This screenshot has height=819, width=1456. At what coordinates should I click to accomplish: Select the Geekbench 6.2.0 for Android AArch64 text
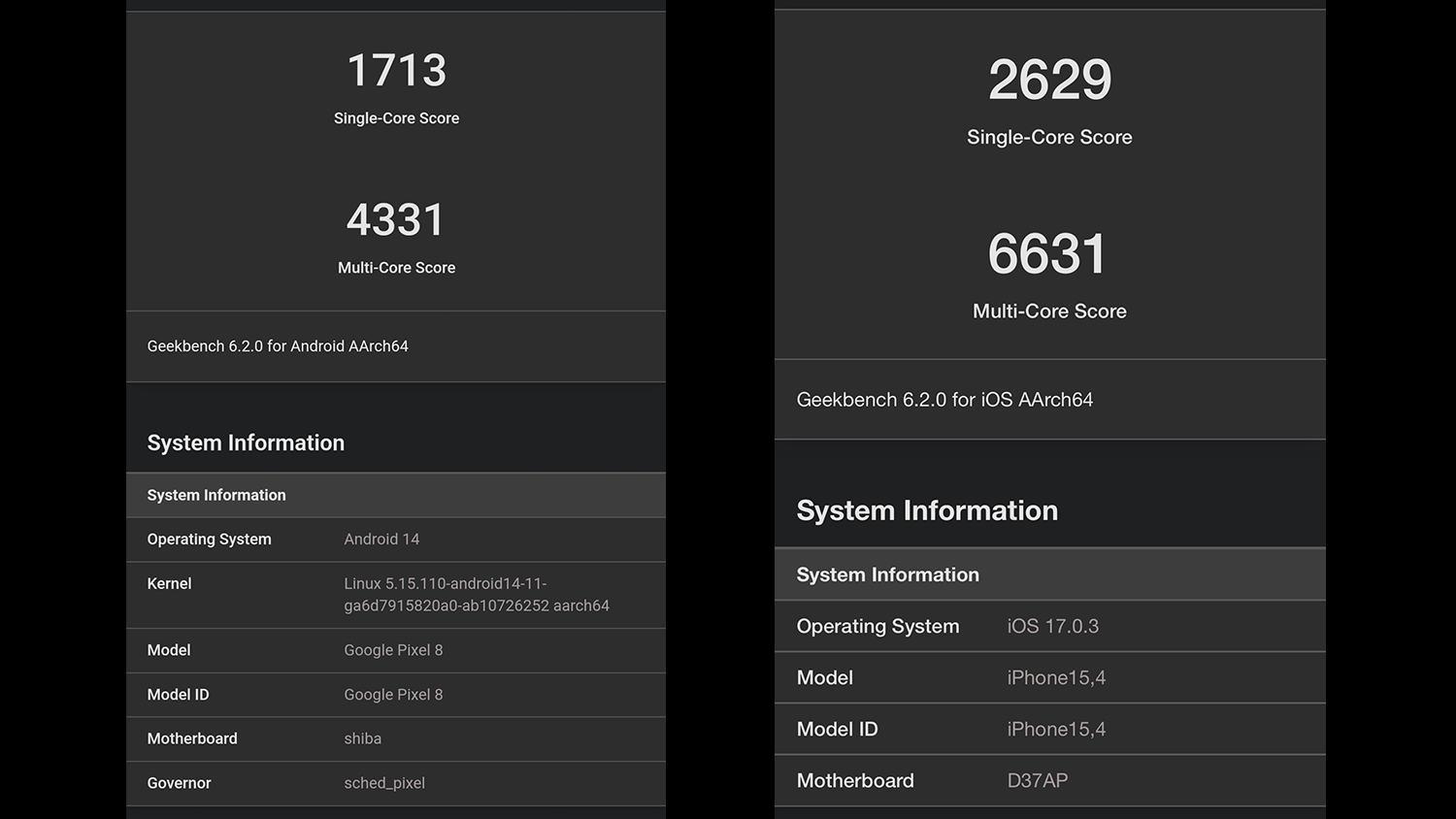pos(278,346)
